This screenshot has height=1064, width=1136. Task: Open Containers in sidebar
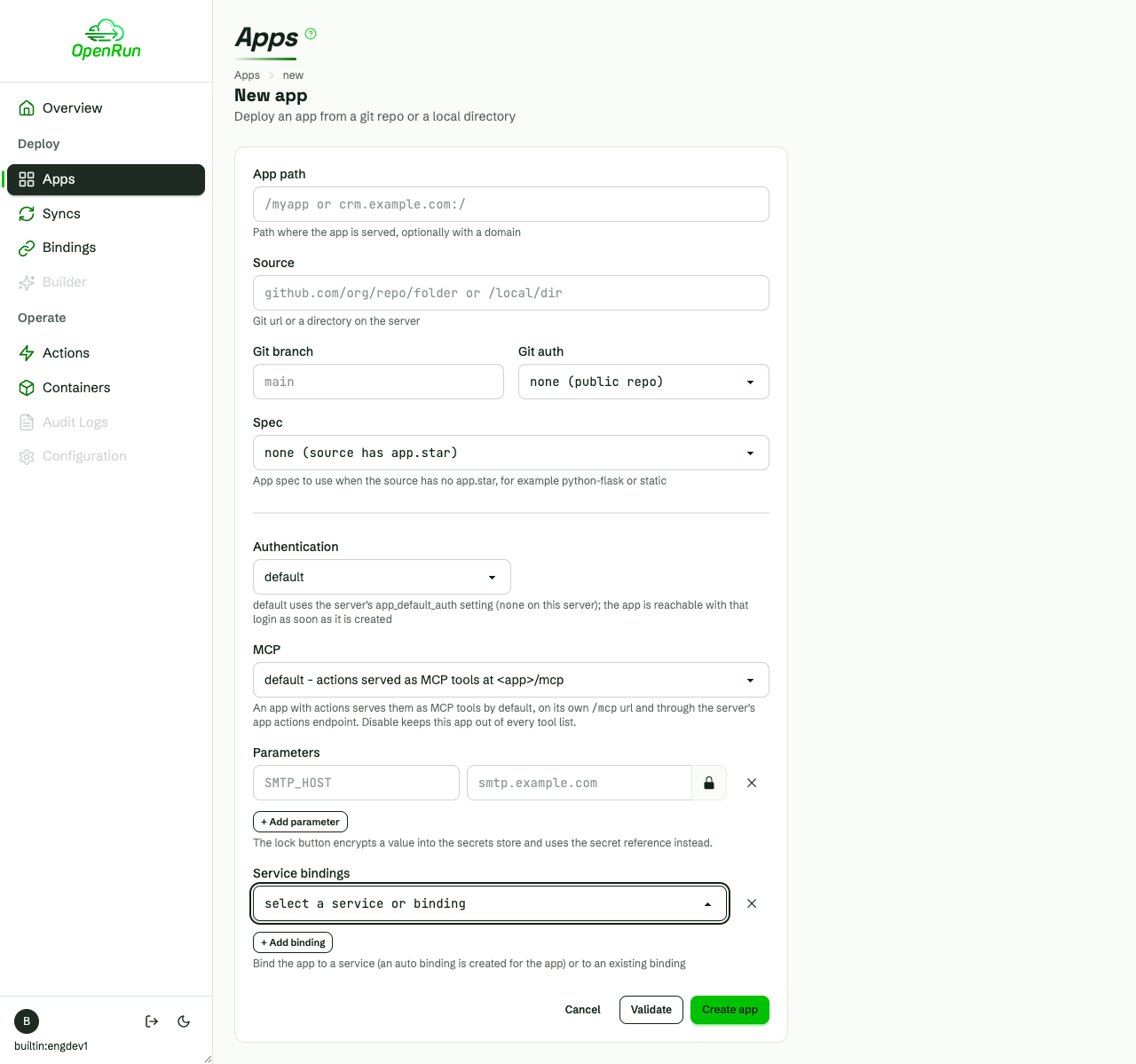tap(106, 388)
